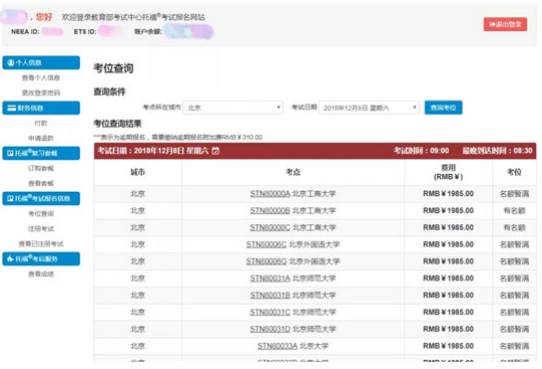Go to 查看个人信息 in sidebar
The width and height of the screenshot is (542, 369).
point(41,78)
